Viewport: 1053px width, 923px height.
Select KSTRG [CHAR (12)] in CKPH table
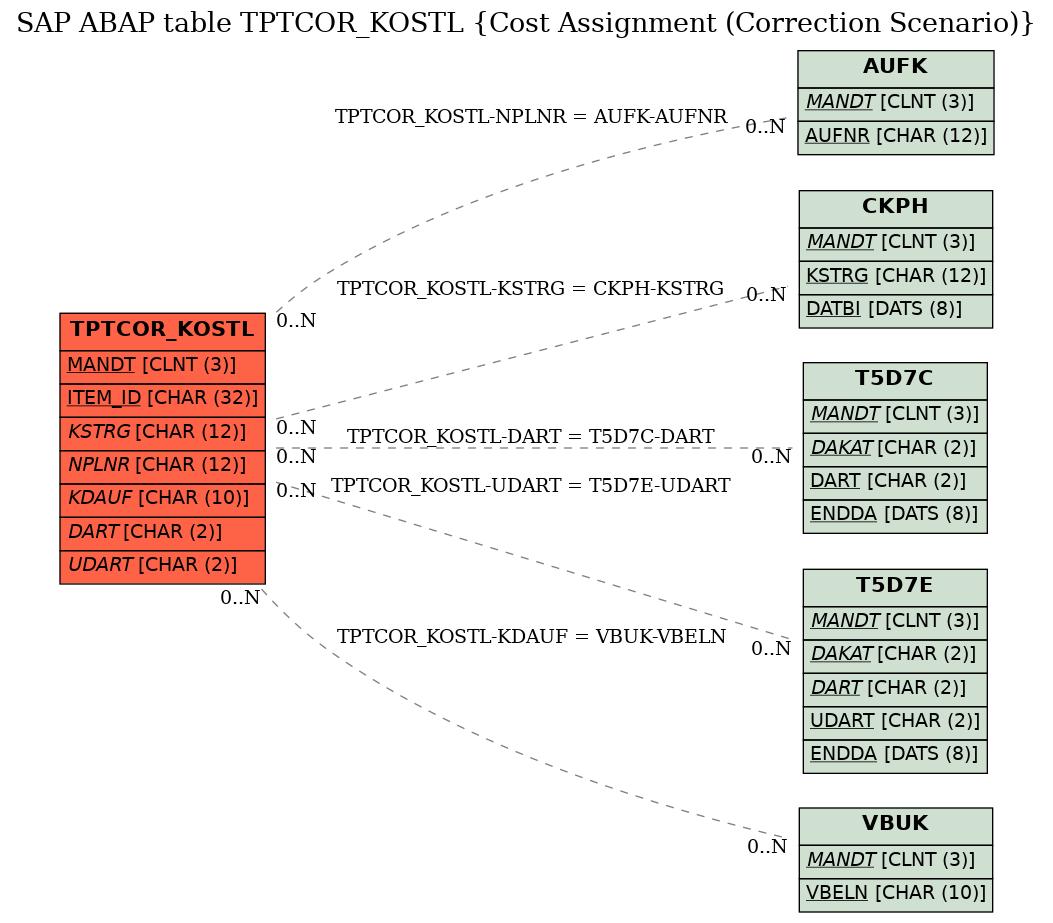coord(895,277)
